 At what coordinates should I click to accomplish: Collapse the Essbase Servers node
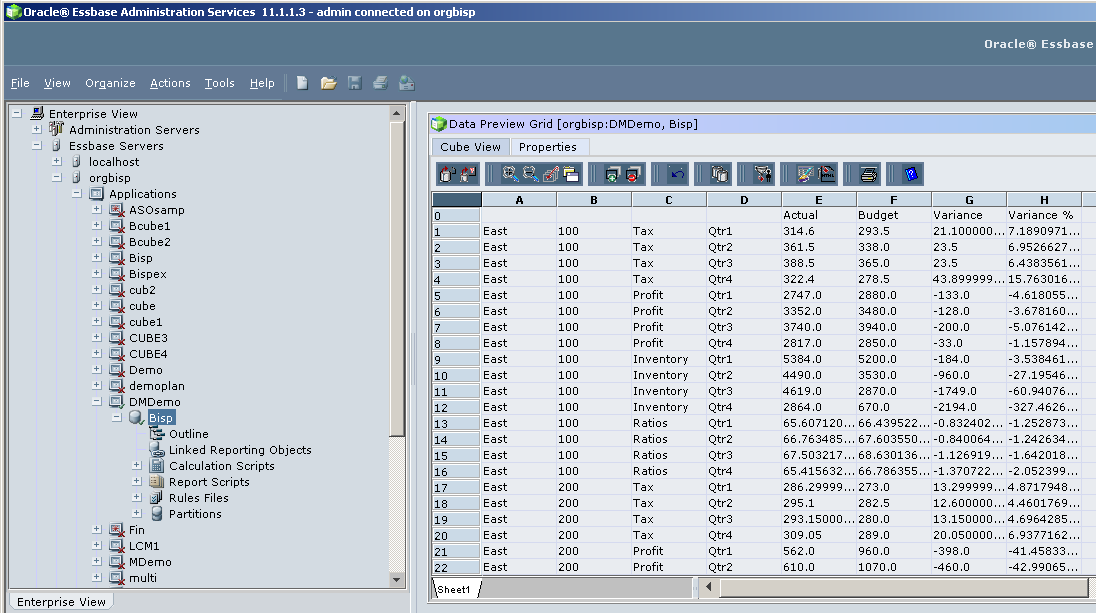[x=37, y=145]
